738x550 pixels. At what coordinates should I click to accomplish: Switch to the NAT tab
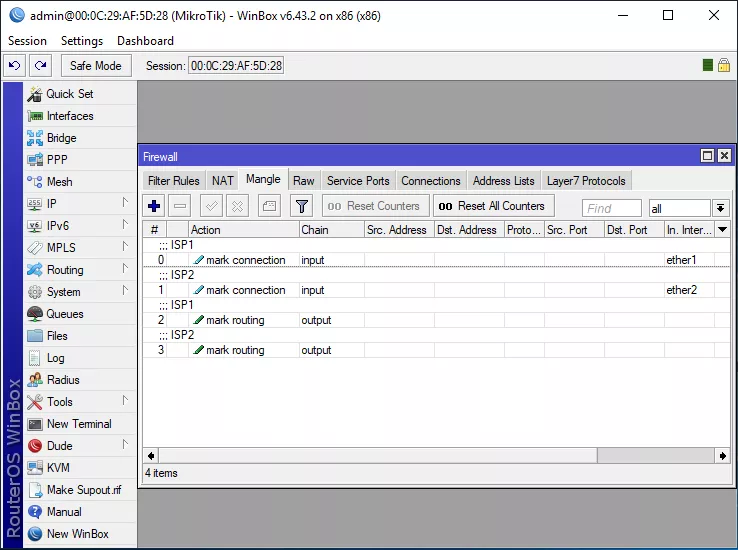(223, 181)
